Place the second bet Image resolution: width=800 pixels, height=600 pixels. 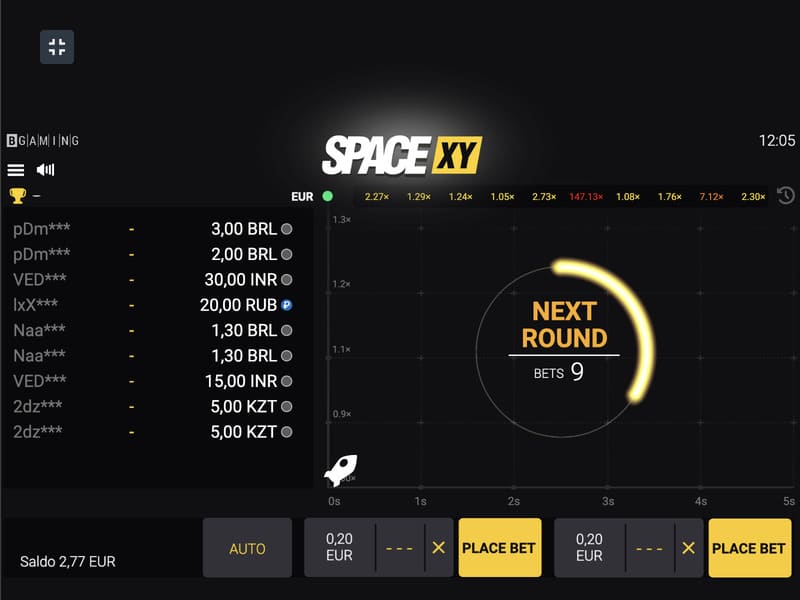point(749,548)
